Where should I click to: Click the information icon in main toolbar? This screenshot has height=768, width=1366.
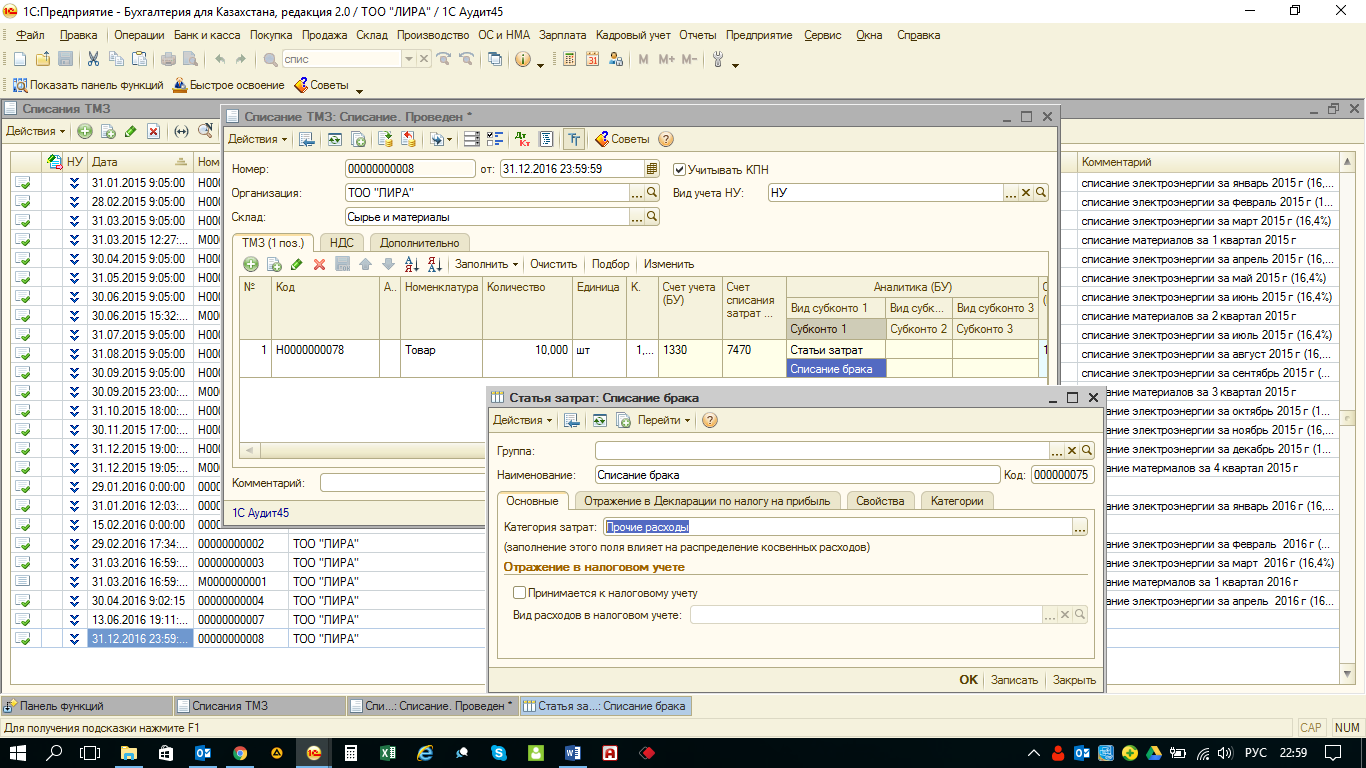click(523, 59)
